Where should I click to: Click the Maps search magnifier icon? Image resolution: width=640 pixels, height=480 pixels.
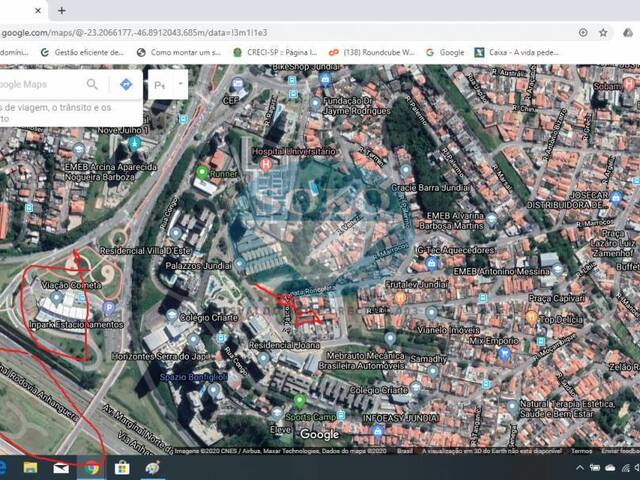(x=92, y=84)
